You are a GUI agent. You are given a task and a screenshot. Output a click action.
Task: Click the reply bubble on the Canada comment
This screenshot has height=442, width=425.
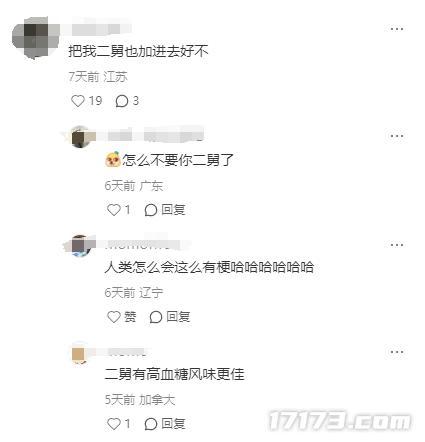click(150, 424)
